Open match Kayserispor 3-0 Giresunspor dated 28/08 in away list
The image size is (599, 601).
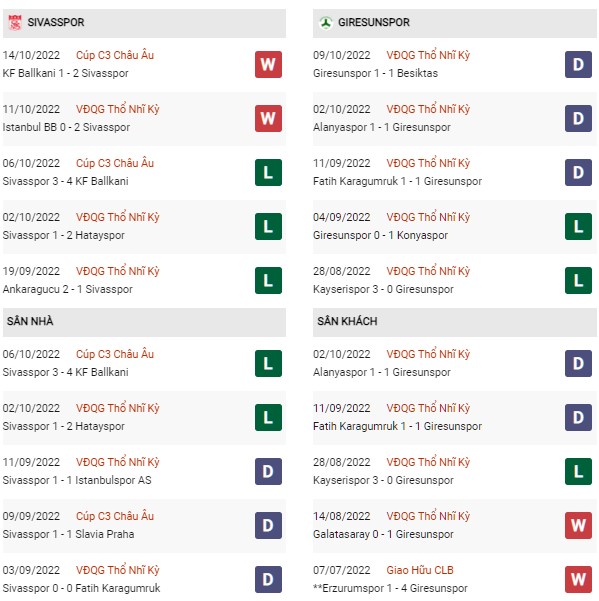click(383, 480)
